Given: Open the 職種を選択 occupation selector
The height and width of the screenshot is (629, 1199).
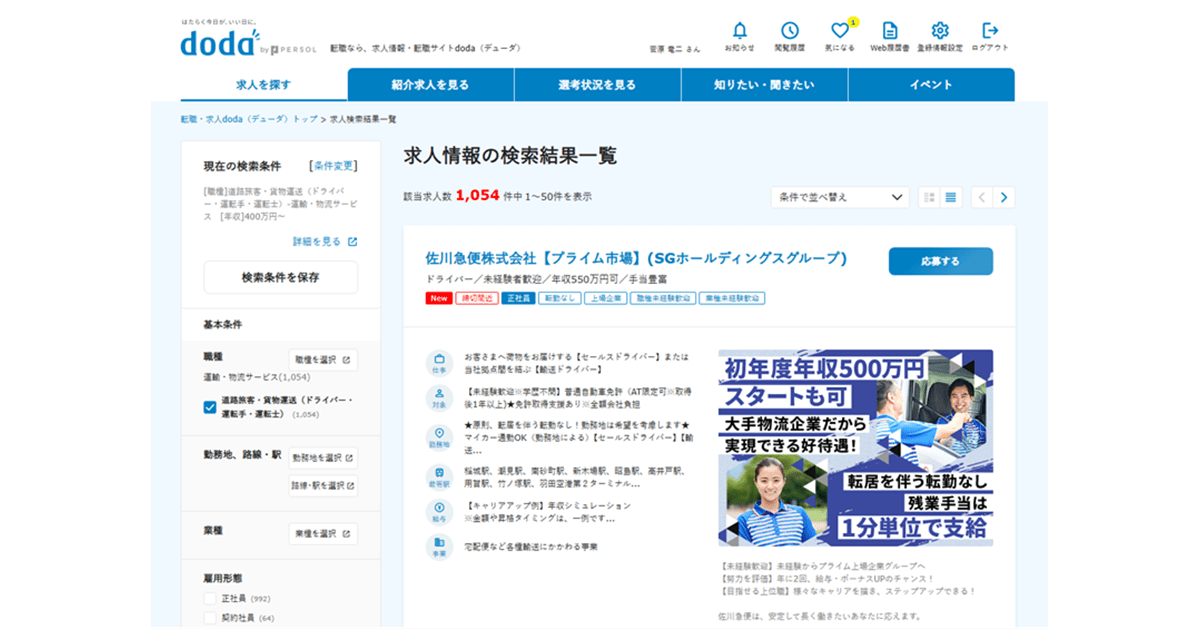Looking at the screenshot, I should 321,358.
